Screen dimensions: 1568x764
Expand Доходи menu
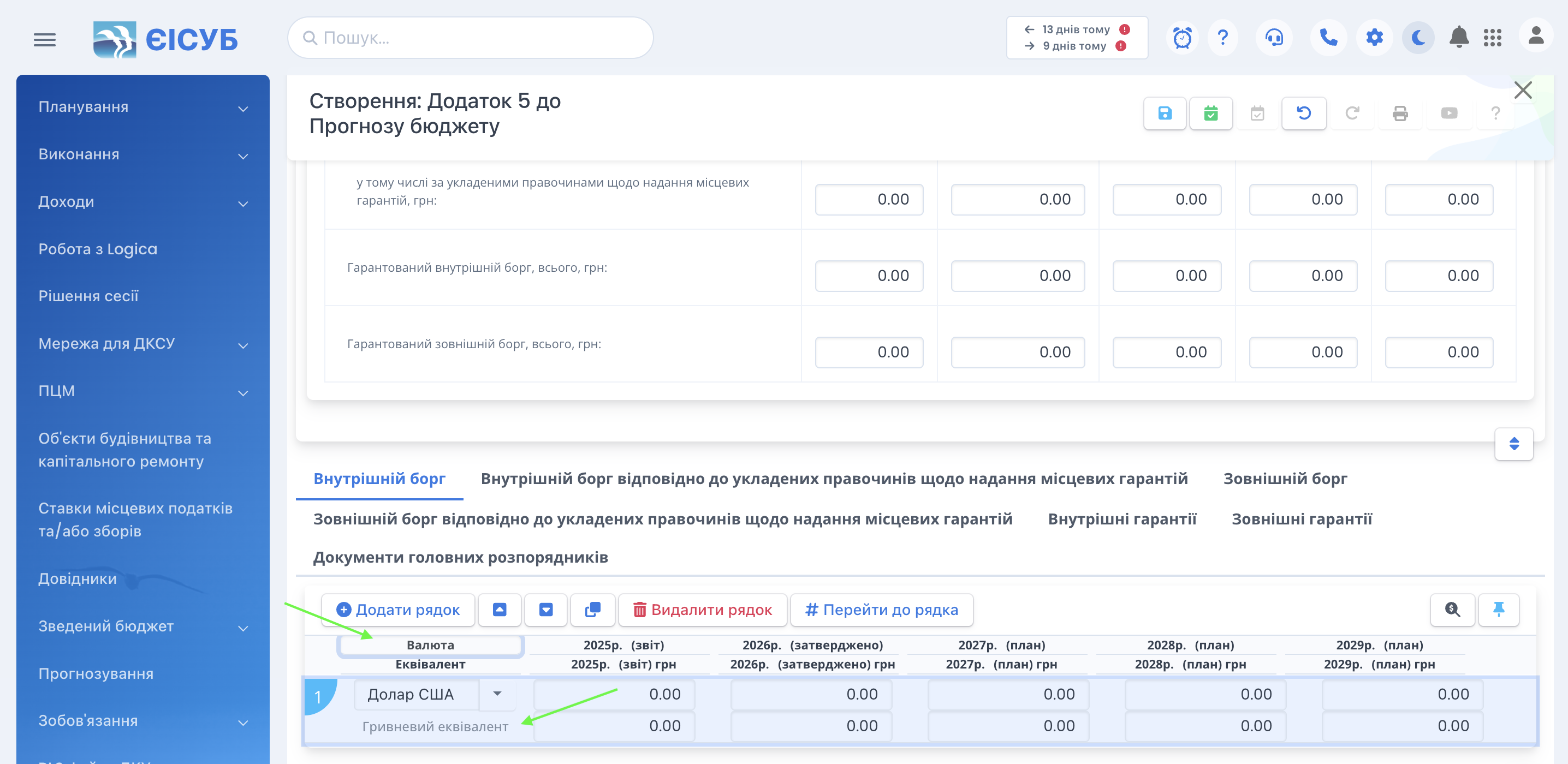pos(143,202)
